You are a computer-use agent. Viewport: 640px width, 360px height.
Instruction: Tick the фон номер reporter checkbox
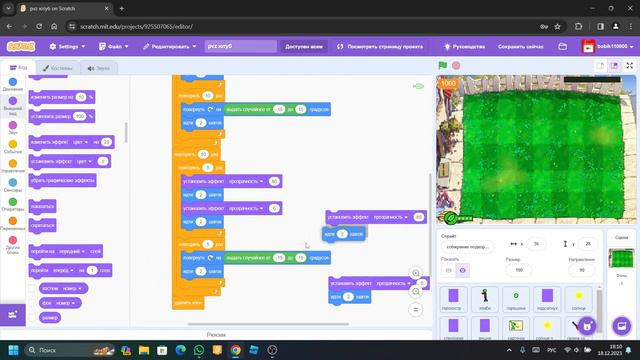coord(33,303)
